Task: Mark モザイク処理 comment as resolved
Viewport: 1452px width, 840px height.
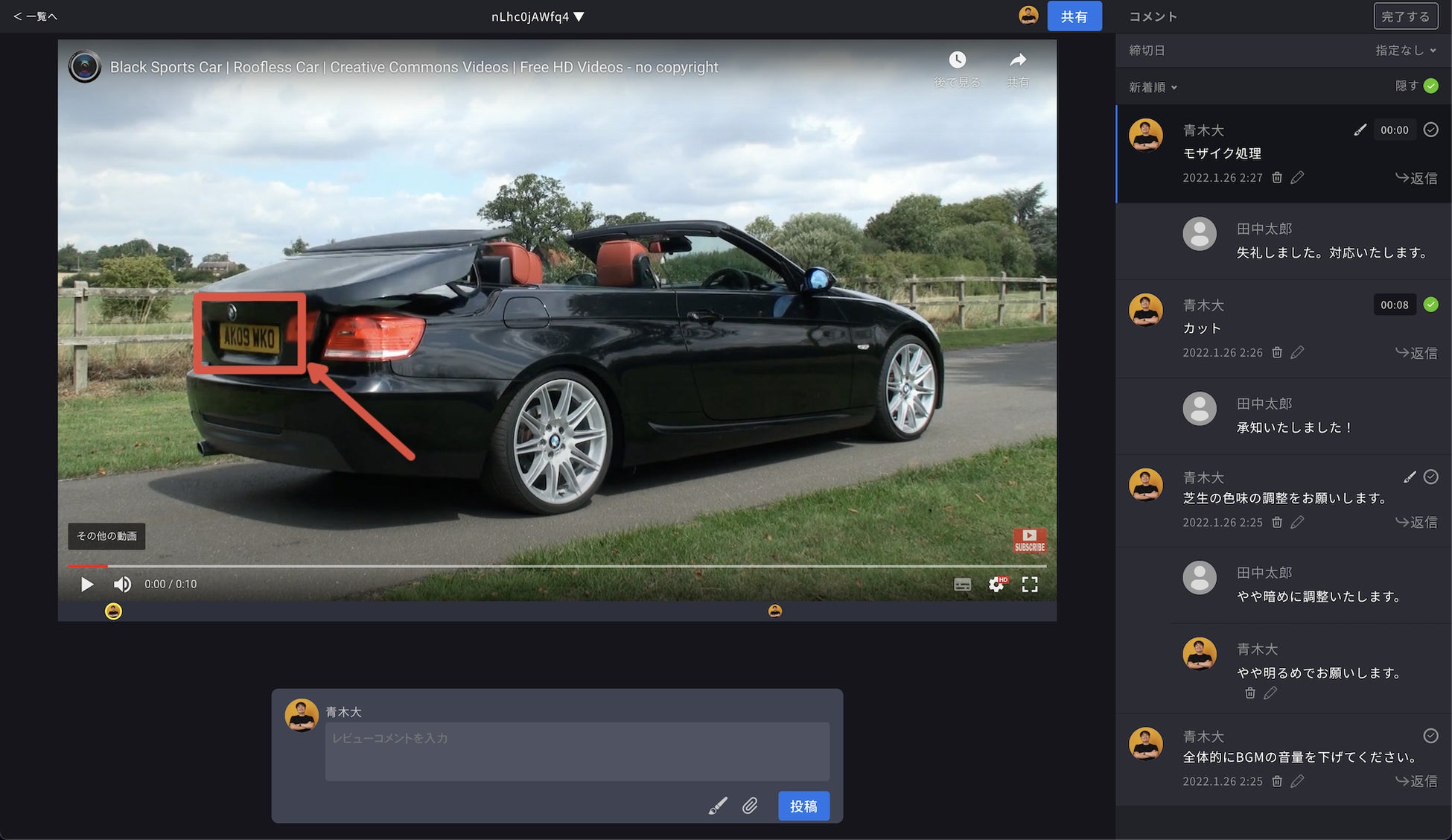Action: pos(1430,130)
